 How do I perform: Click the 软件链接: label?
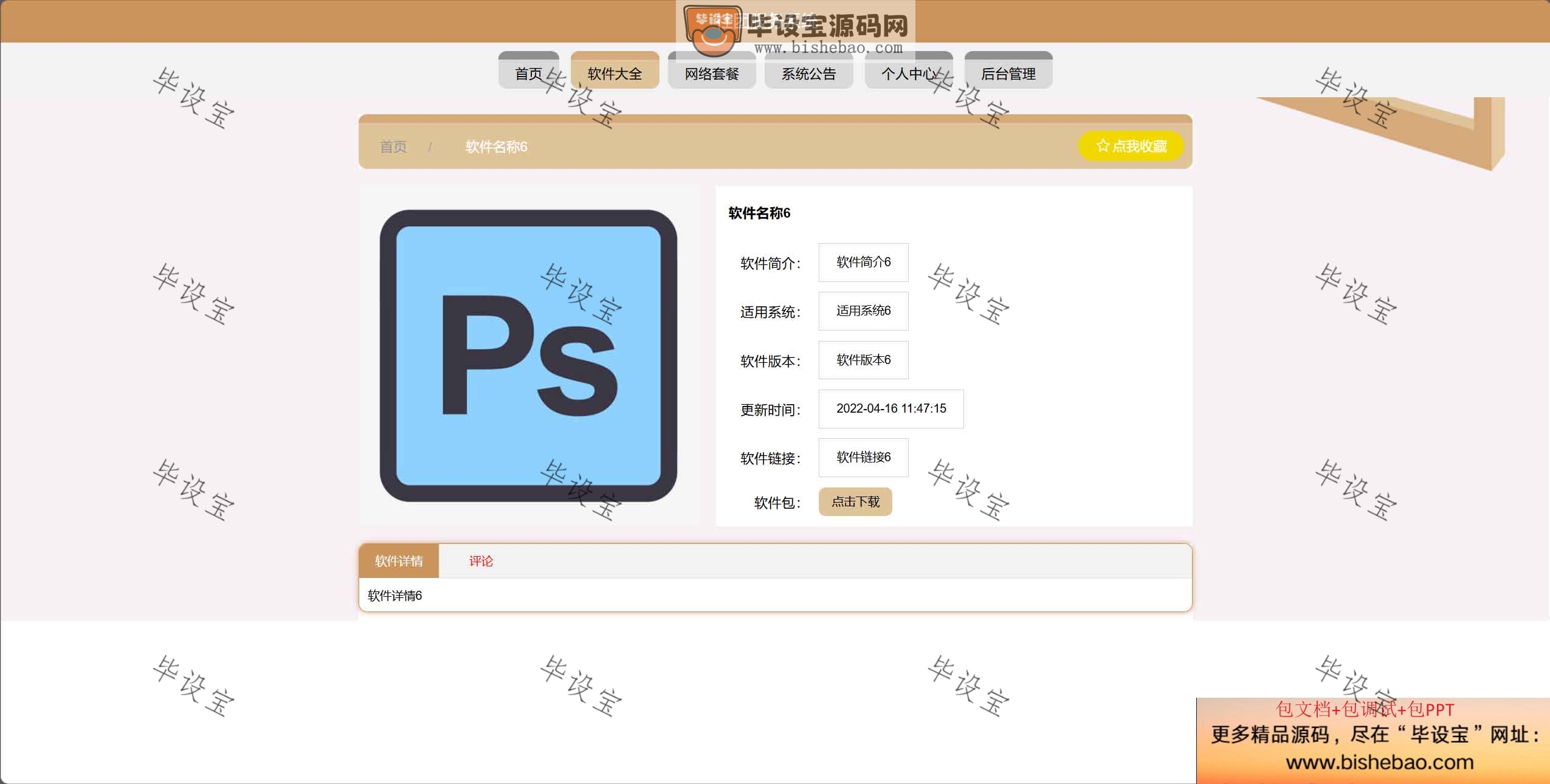(770, 458)
